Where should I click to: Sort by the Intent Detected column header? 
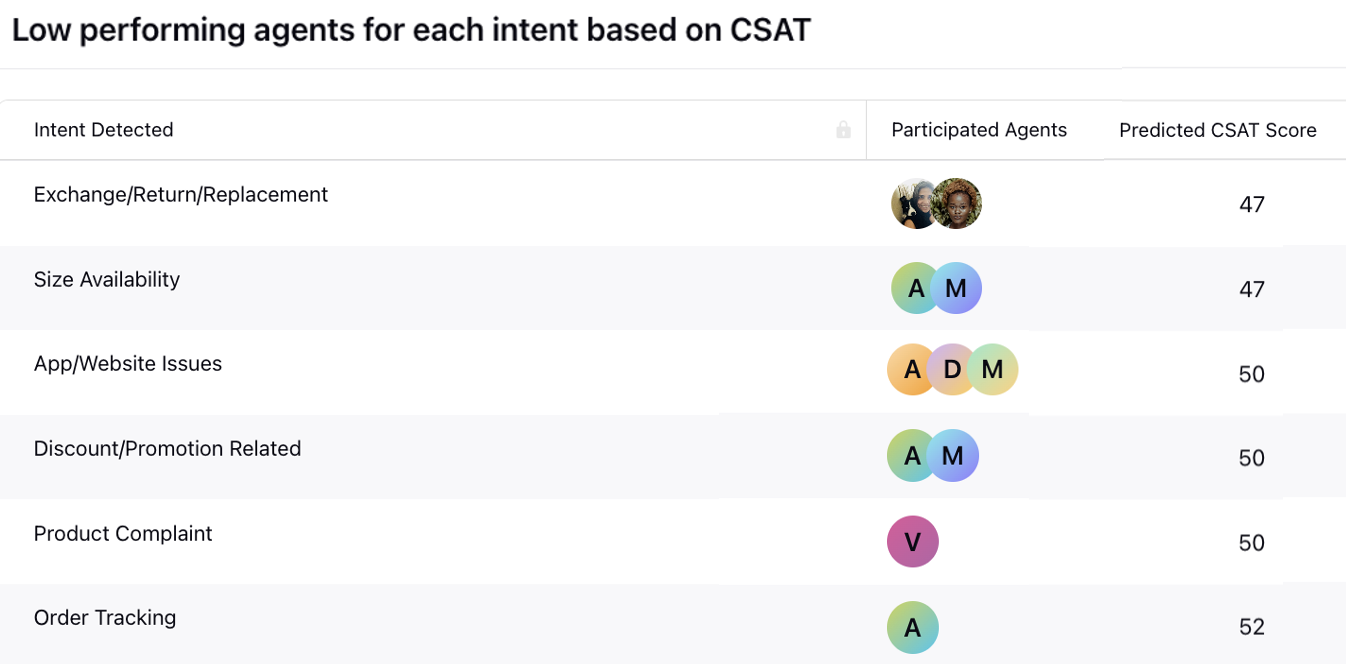pyautogui.click(x=104, y=130)
